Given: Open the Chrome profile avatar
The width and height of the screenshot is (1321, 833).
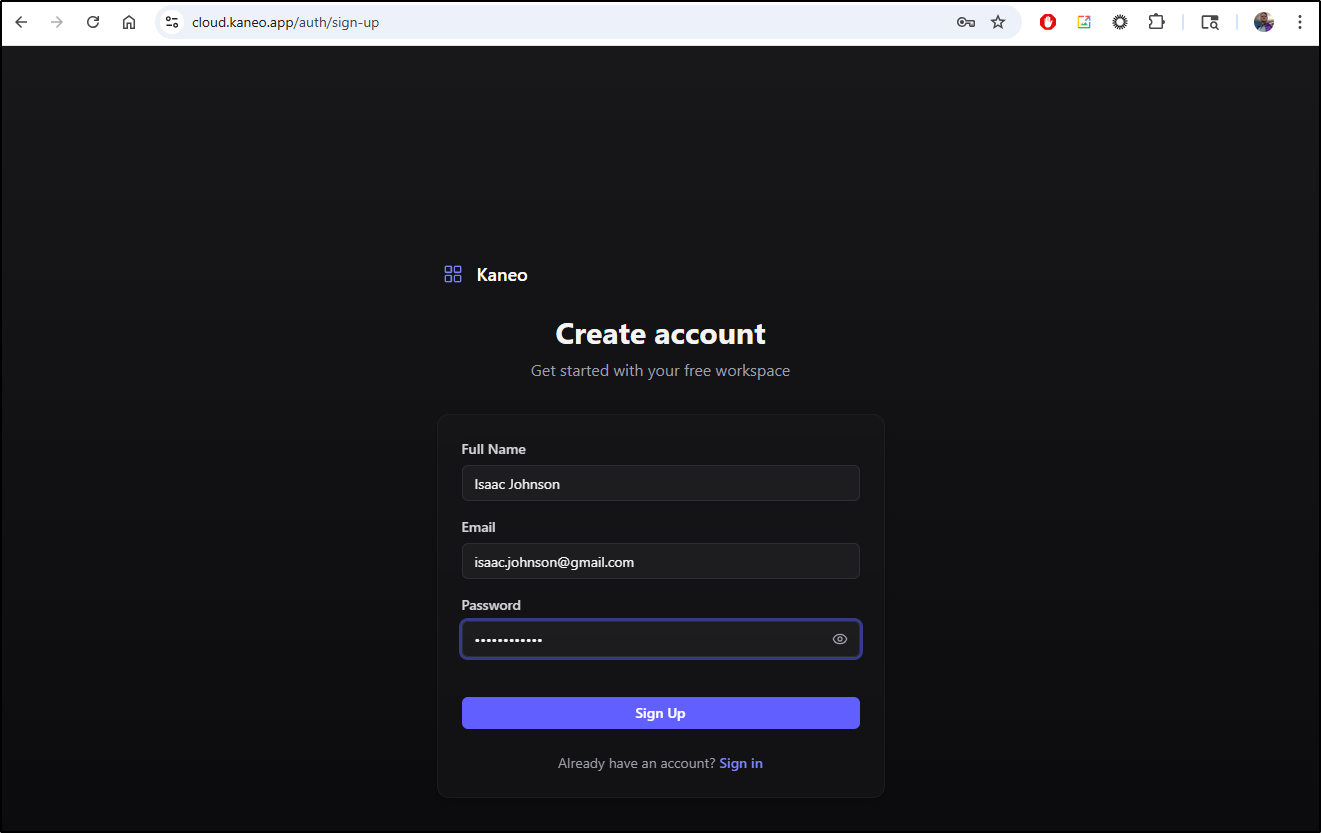Looking at the screenshot, I should pyautogui.click(x=1264, y=22).
